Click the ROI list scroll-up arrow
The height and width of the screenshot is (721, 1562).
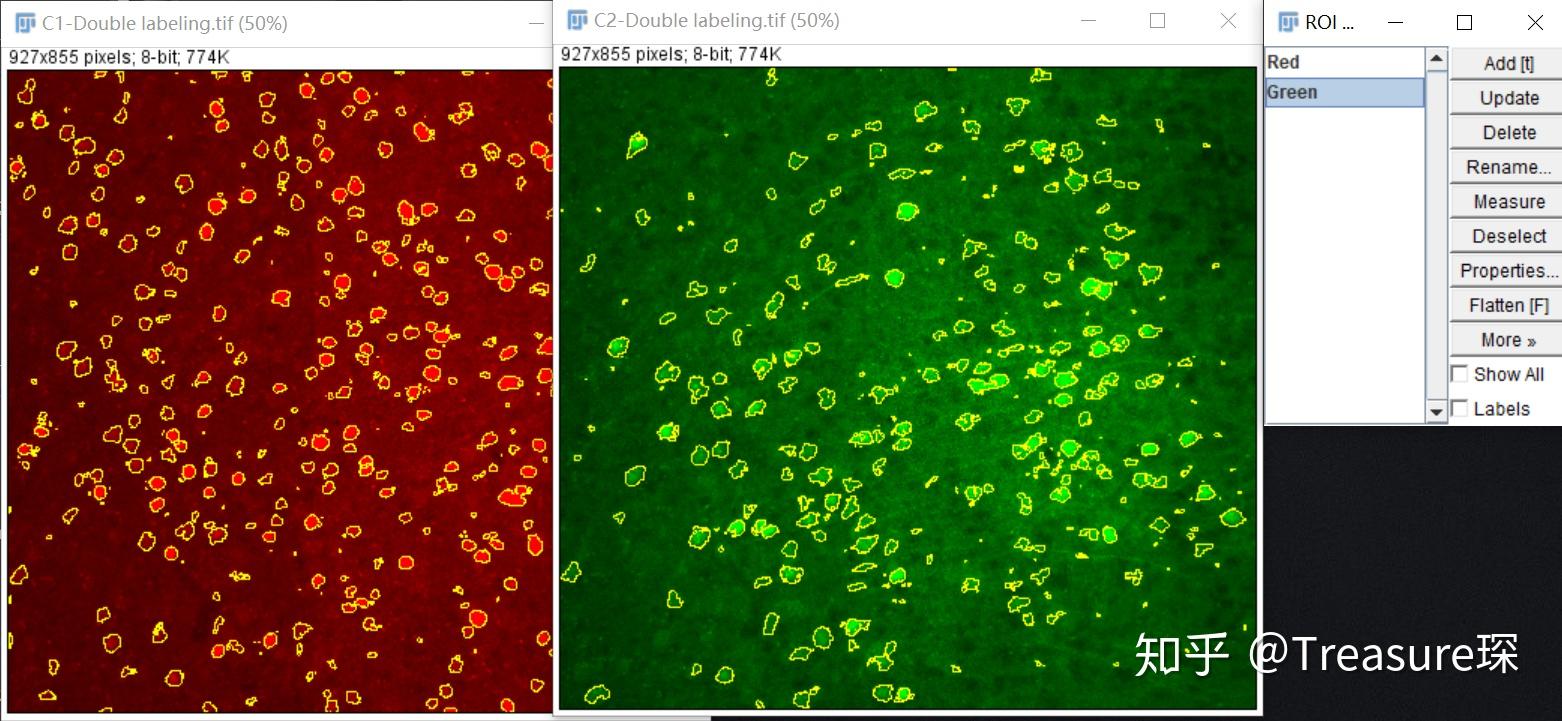point(1437,59)
